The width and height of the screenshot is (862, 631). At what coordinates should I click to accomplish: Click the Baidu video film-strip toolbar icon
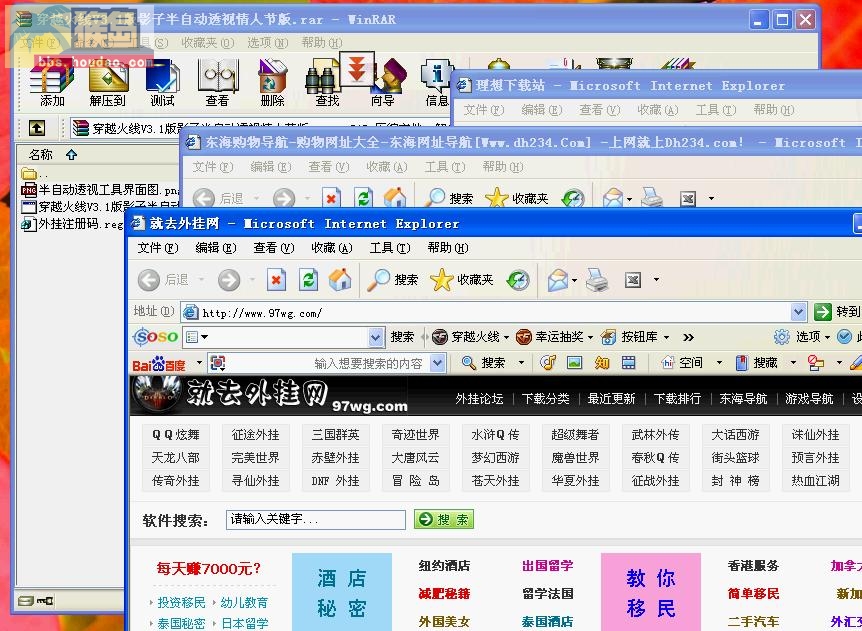(x=628, y=363)
